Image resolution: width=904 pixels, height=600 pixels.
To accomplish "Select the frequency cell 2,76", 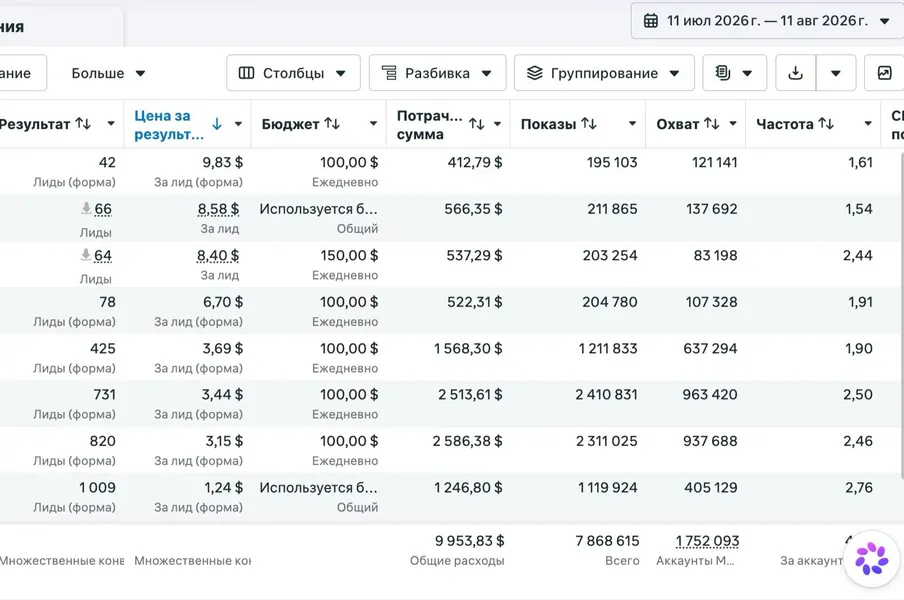I will pyautogui.click(x=859, y=488).
